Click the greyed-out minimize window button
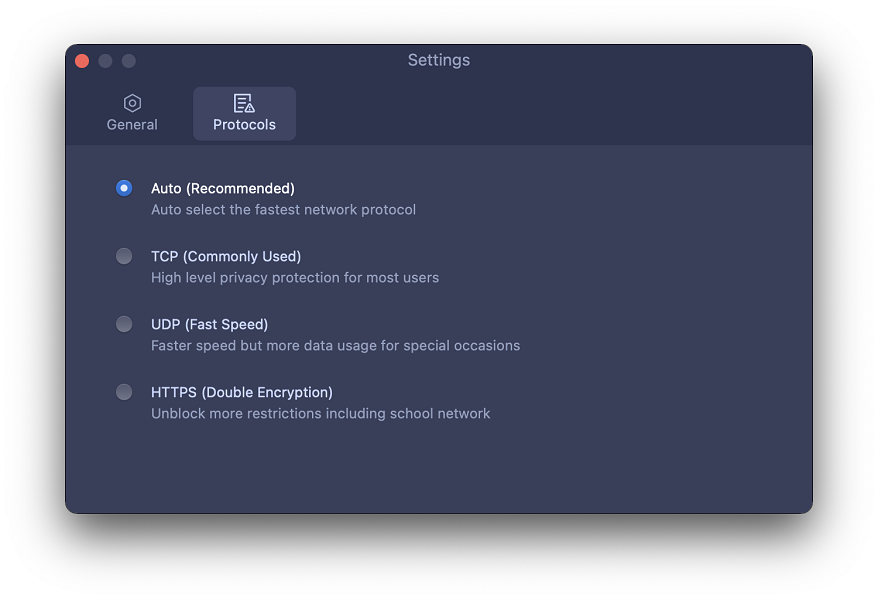Screen dimensions: 878x600 pyautogui.click(x=105, y=61)
